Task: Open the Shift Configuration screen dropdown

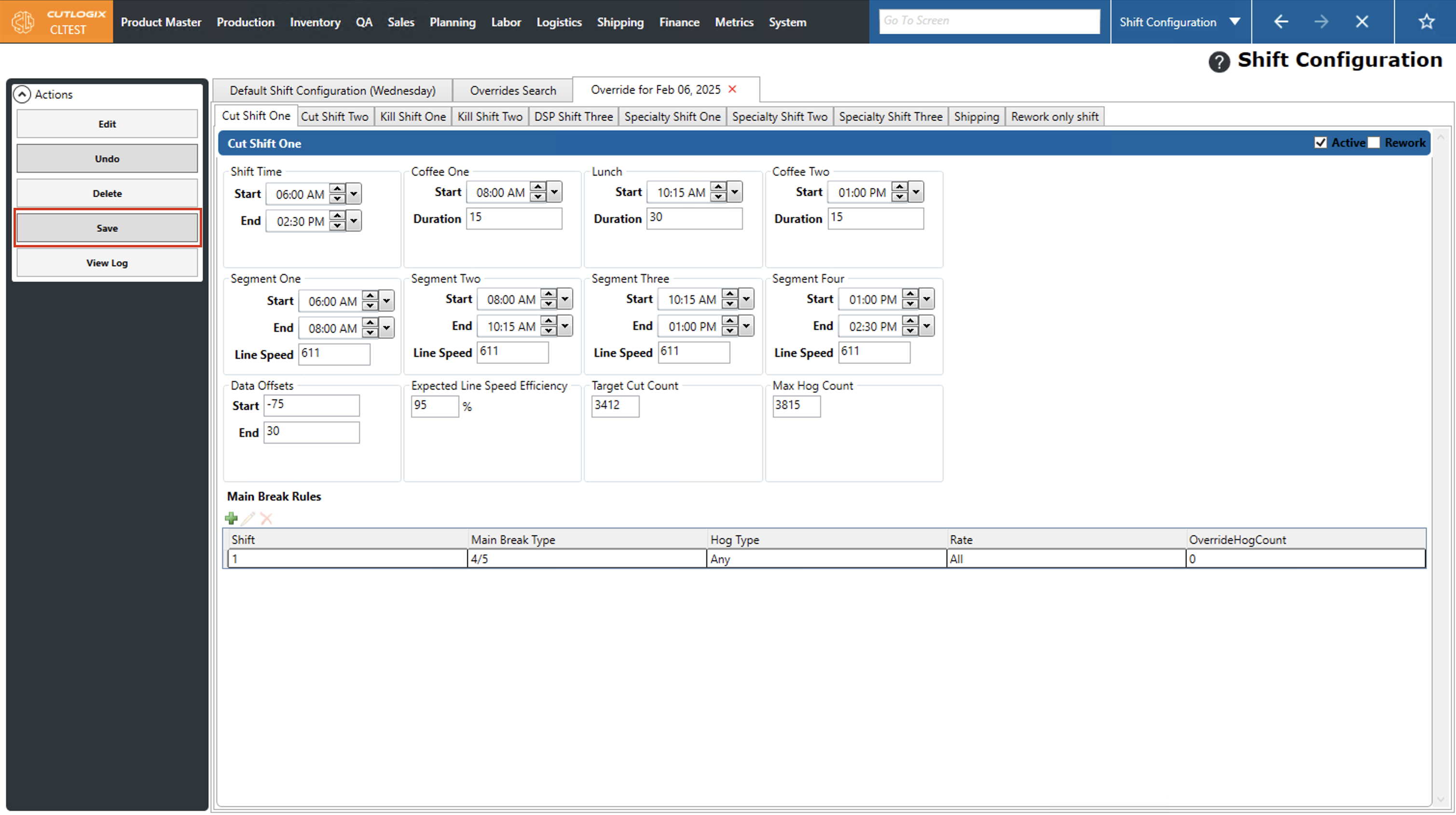Action: pyautogui.click(x=1235, y=22)
